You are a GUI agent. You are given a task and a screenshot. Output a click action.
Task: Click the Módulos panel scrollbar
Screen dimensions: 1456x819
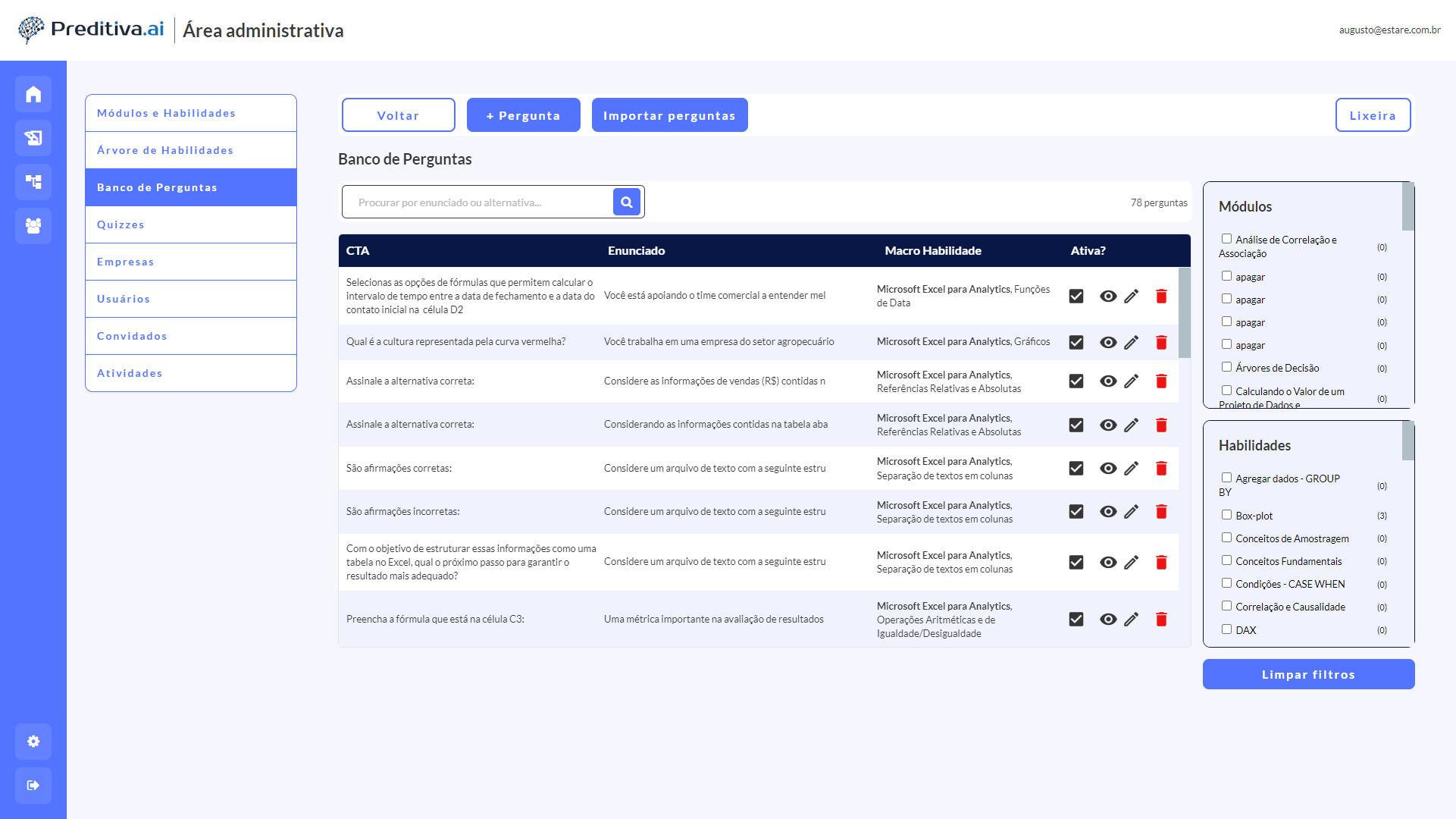click(1408, 206)
